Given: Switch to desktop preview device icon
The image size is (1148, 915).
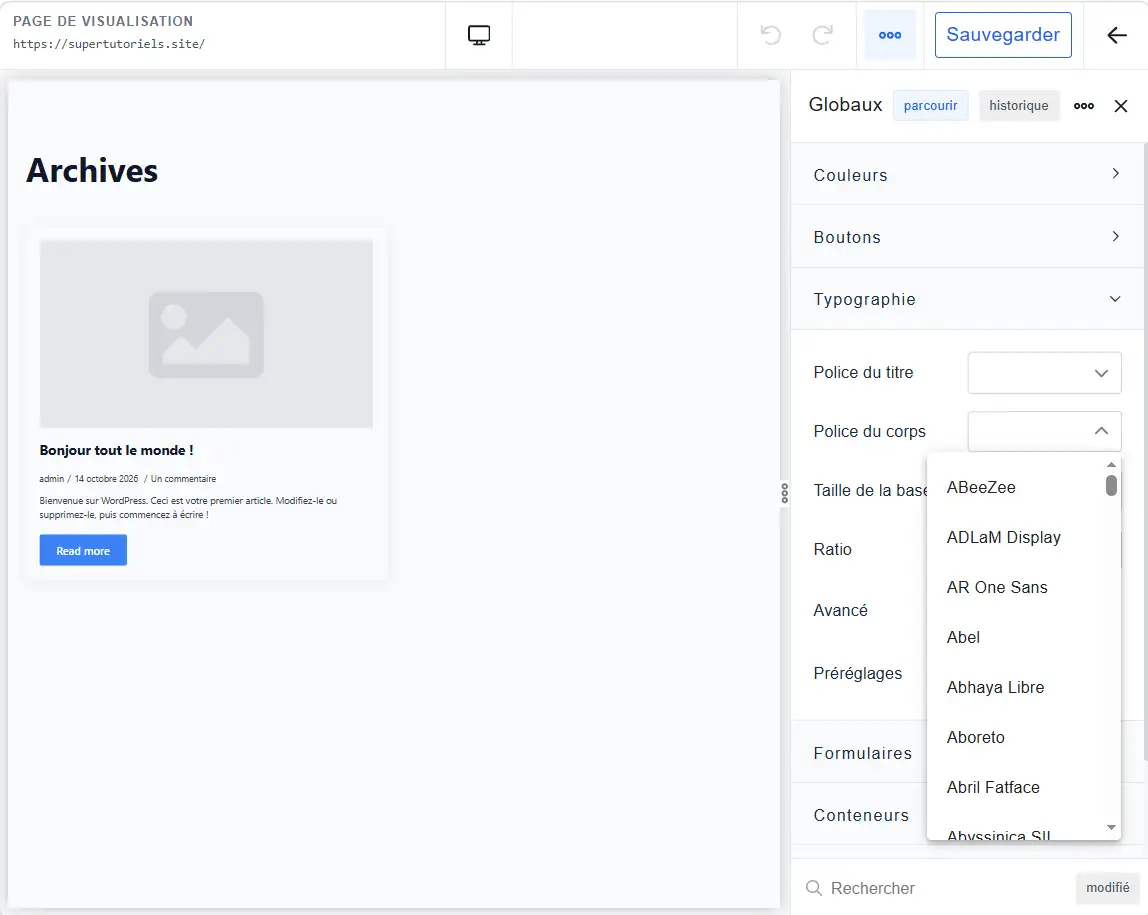Looking at the screenshot, I should (x=479, y=35).
